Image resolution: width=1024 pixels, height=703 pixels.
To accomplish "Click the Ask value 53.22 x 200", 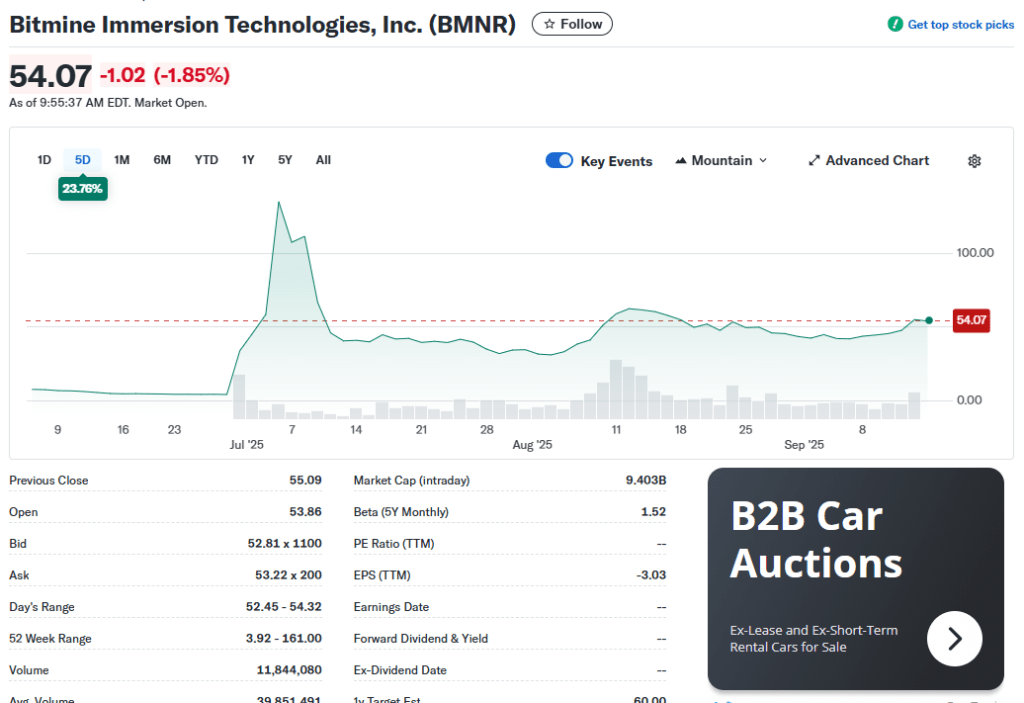I will point(288,575).
